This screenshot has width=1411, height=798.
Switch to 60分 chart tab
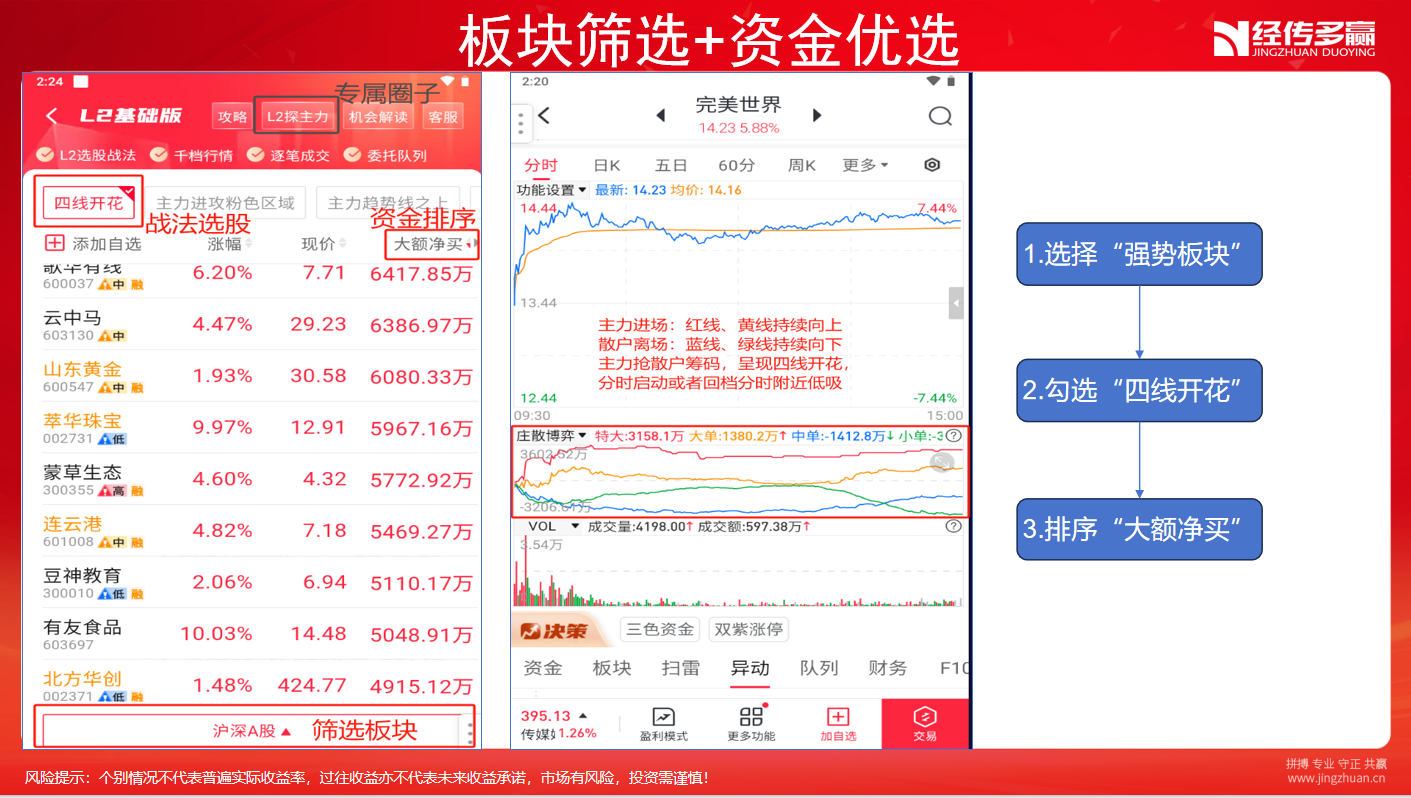coord(736,166)
